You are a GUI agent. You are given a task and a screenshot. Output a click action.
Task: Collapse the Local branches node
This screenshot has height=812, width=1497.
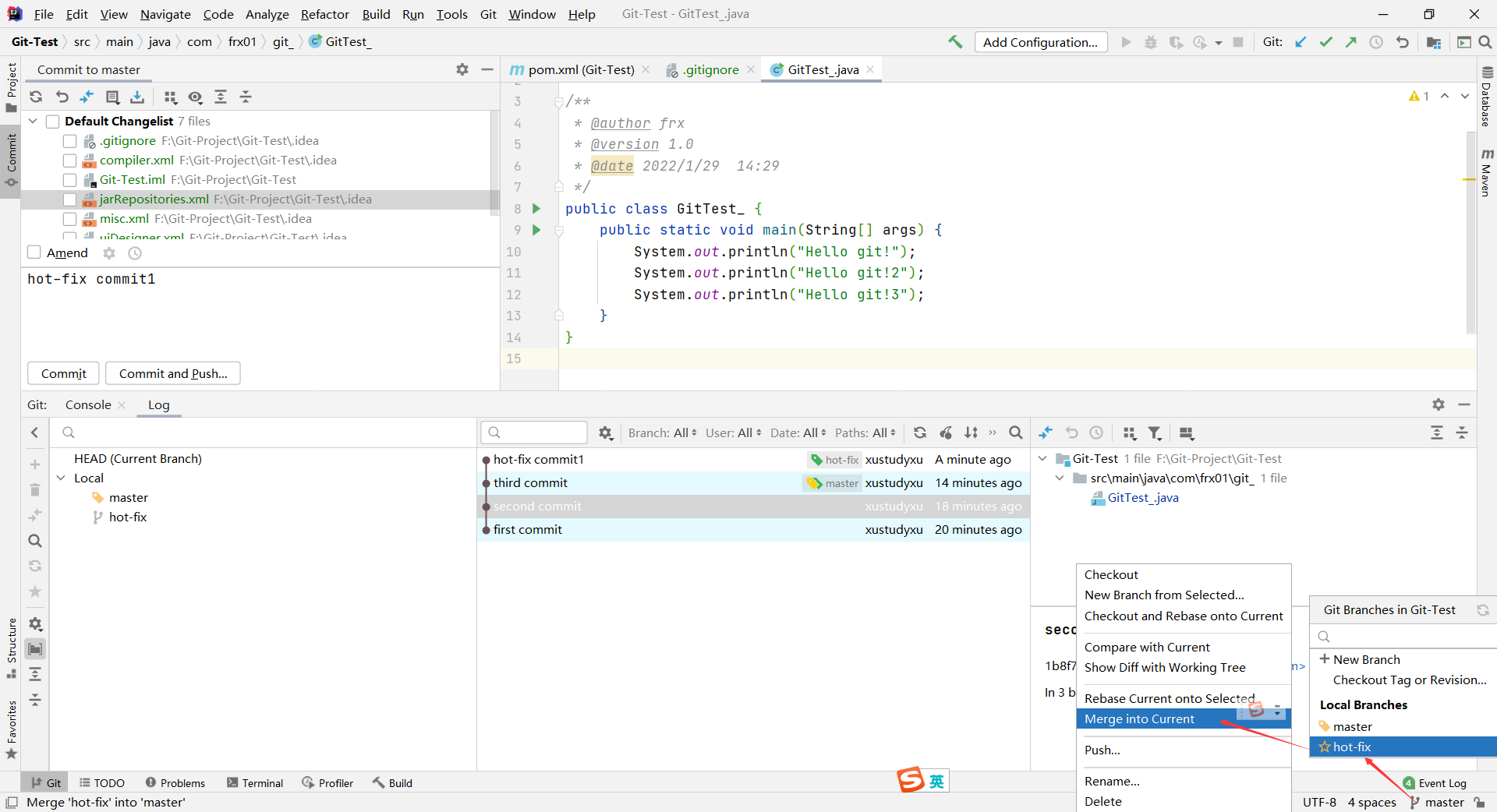(61, 478)
